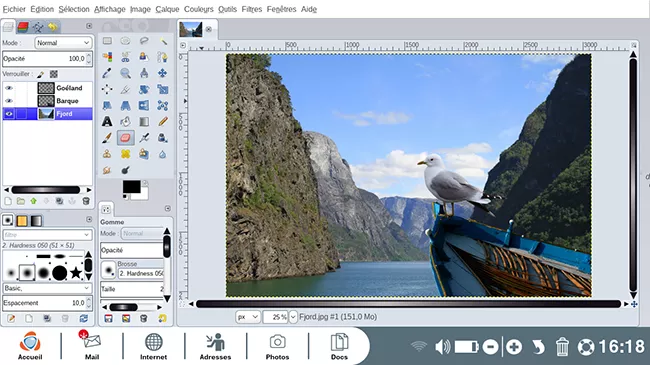Switch to the Channels tab
Screen dimensions: 650x365
tap(23, 27)
